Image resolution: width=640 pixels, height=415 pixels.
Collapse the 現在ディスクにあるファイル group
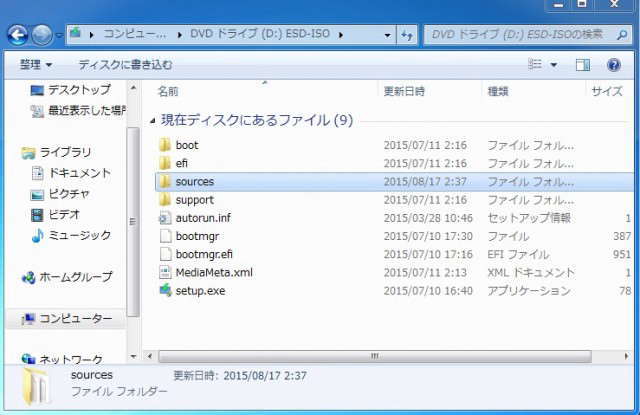(x=153, y=120)
